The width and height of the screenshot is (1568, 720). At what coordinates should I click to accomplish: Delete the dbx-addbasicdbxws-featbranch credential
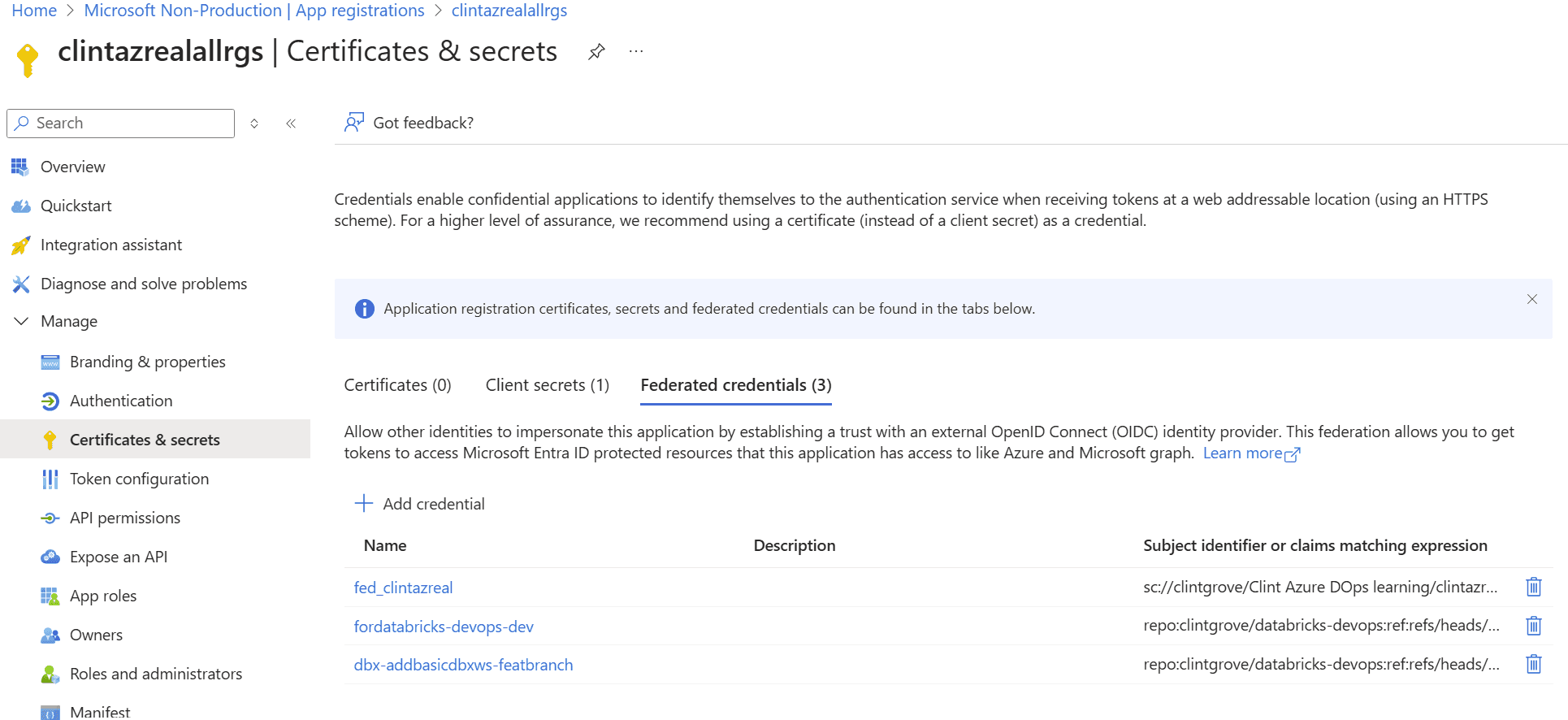click(x=1533, y=664)
